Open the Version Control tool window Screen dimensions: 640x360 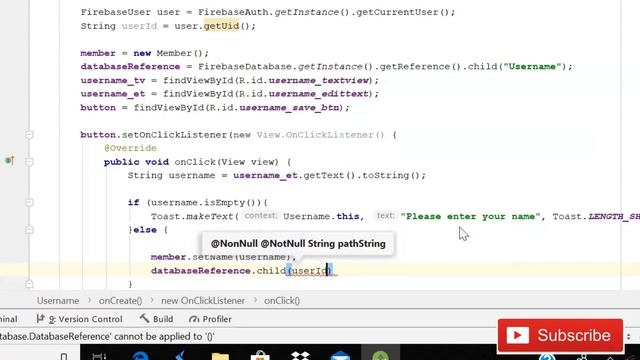79,319
